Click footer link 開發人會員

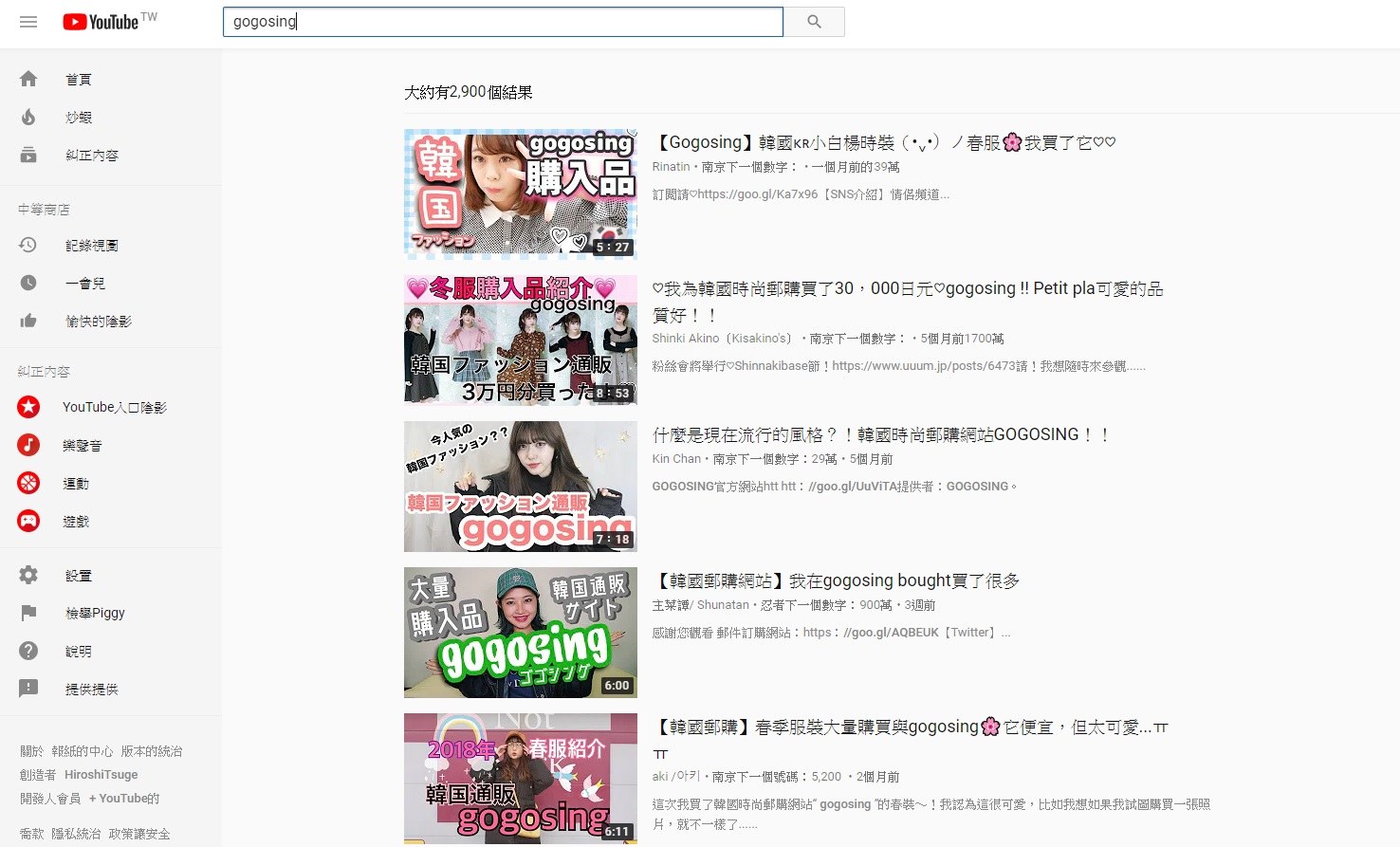[50, 799]
